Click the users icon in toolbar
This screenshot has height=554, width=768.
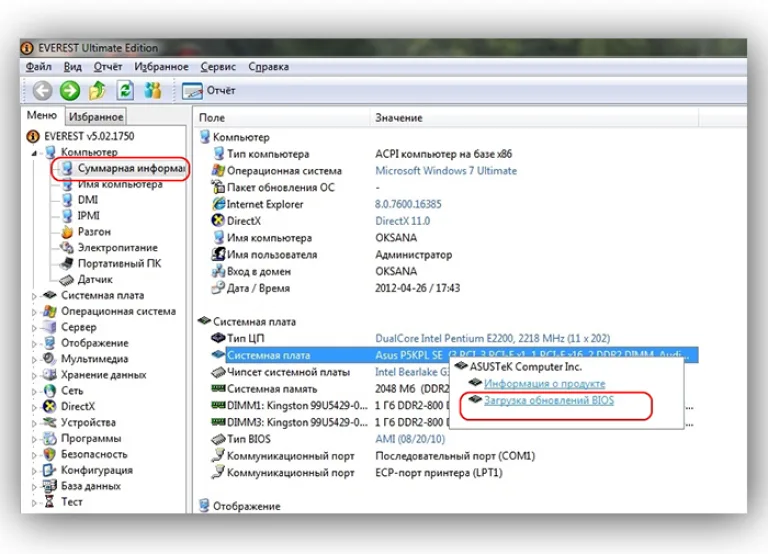(x=153, y=90)
